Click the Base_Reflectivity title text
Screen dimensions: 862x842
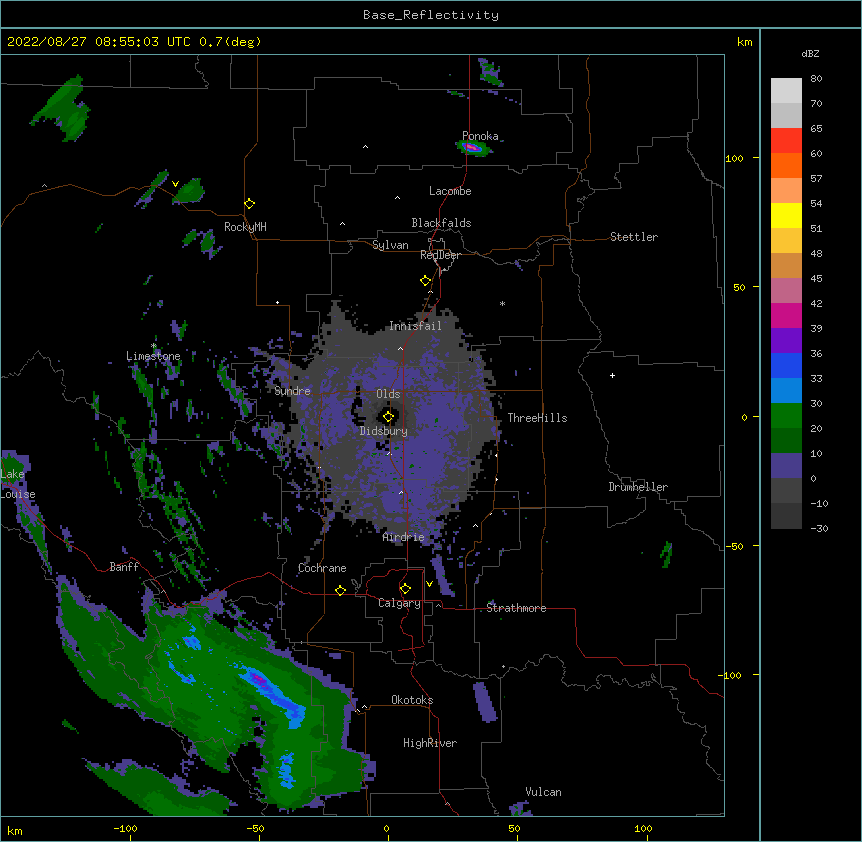coord(430,15)
